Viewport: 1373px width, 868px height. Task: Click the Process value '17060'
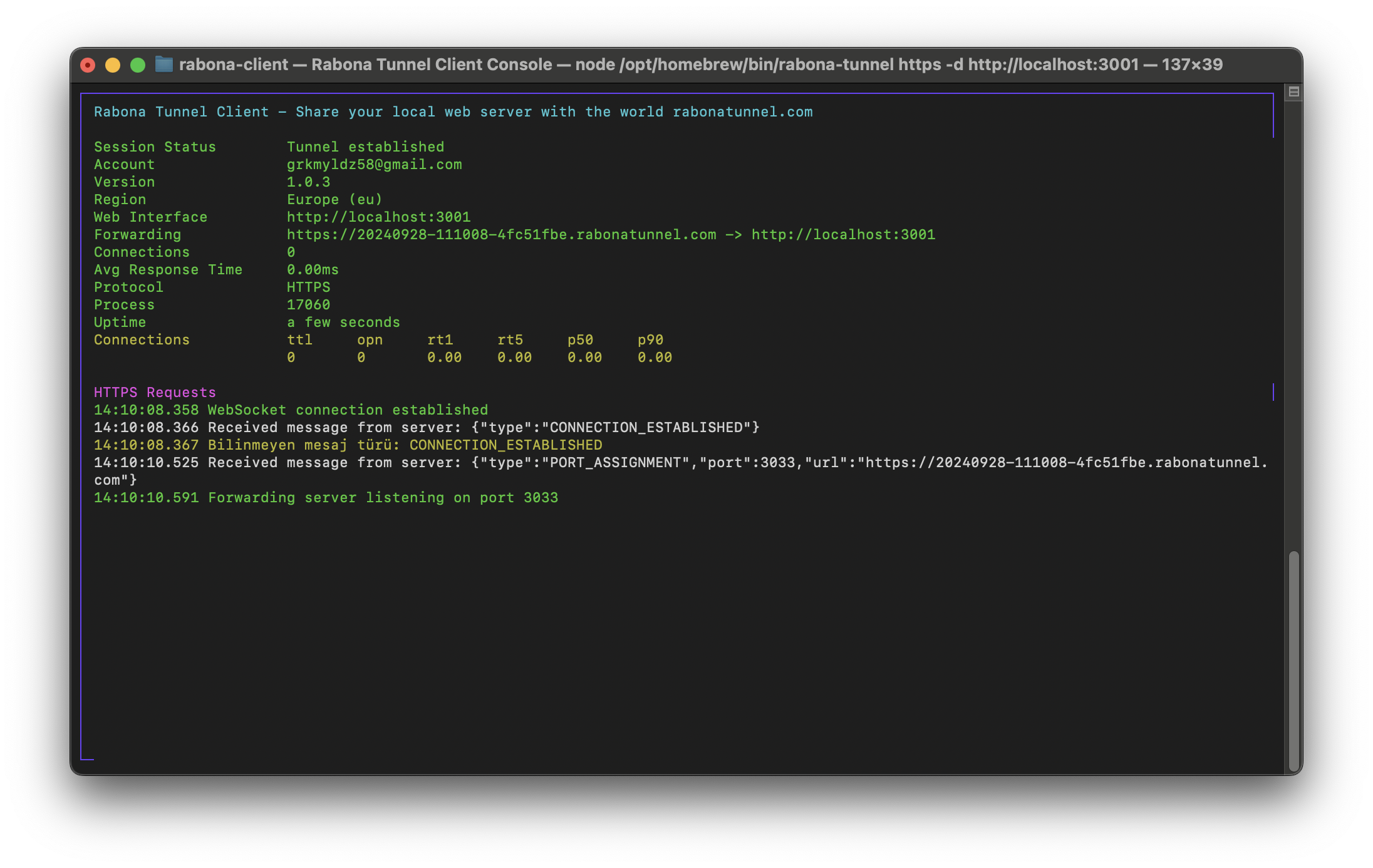click(x=309, y=305)
